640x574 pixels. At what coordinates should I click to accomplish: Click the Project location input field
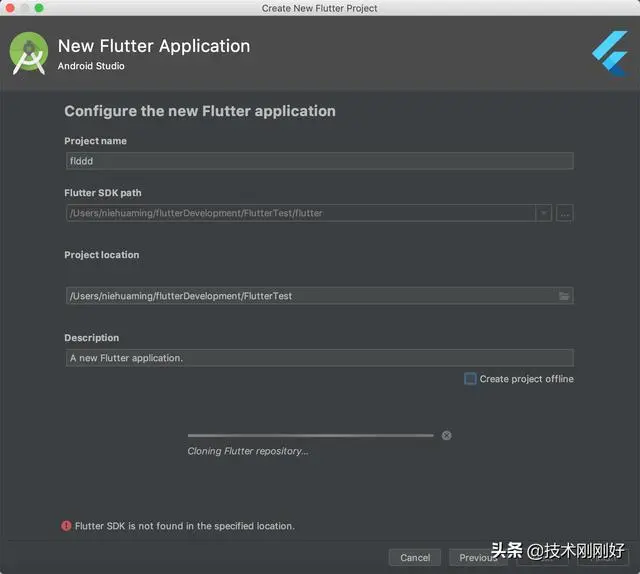pos(319,296)
